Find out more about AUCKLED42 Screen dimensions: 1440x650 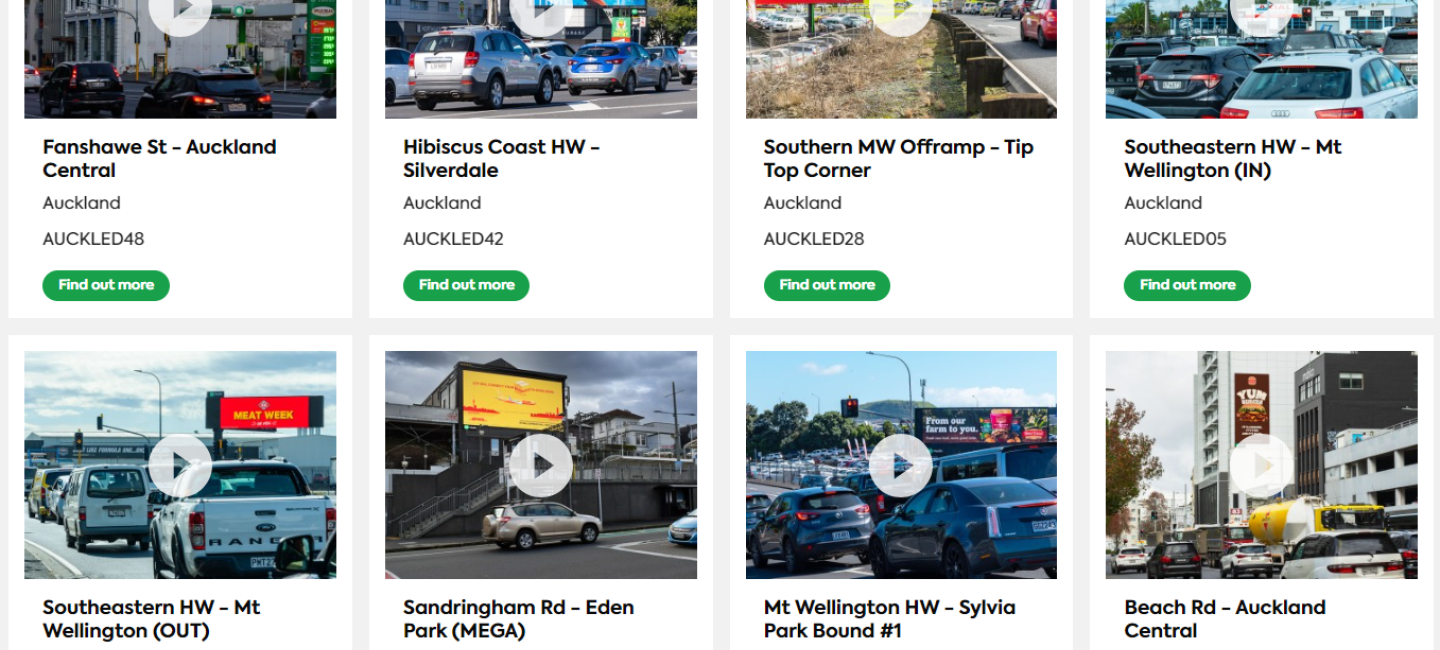(x=466, y=285)
